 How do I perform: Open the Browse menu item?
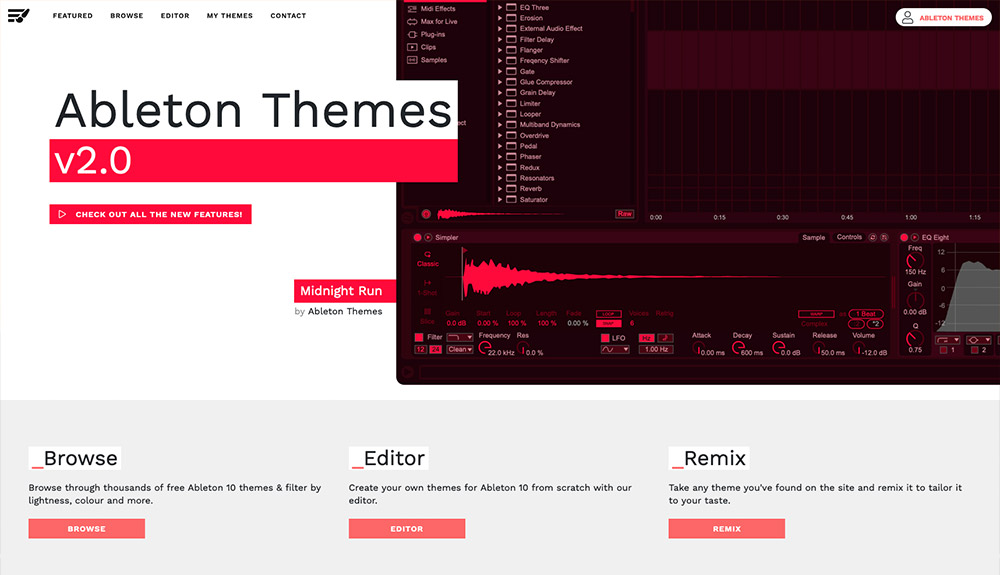point(127,15)
